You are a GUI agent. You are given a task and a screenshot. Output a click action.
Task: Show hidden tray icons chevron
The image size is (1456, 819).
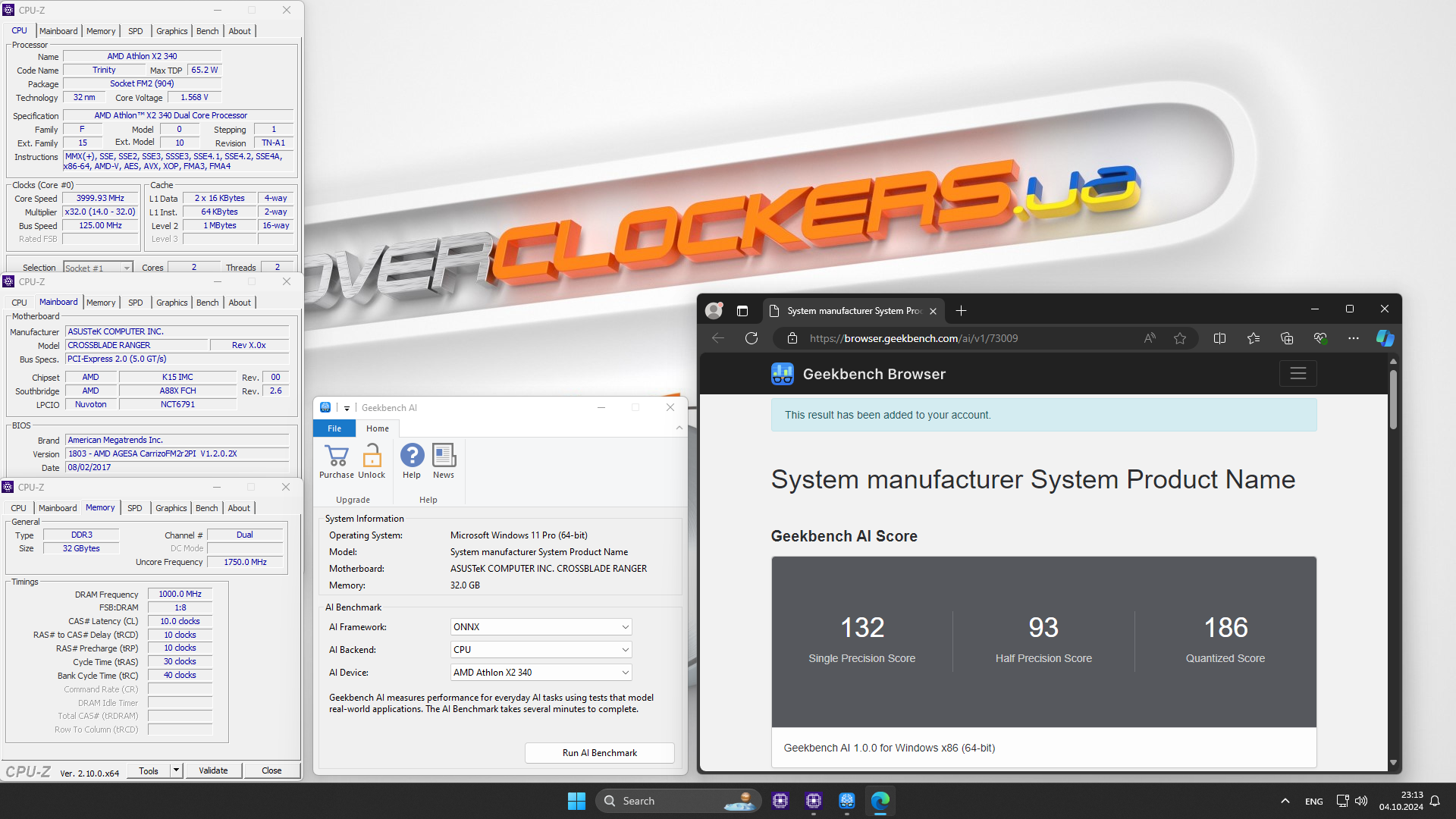pos(1285,801)
